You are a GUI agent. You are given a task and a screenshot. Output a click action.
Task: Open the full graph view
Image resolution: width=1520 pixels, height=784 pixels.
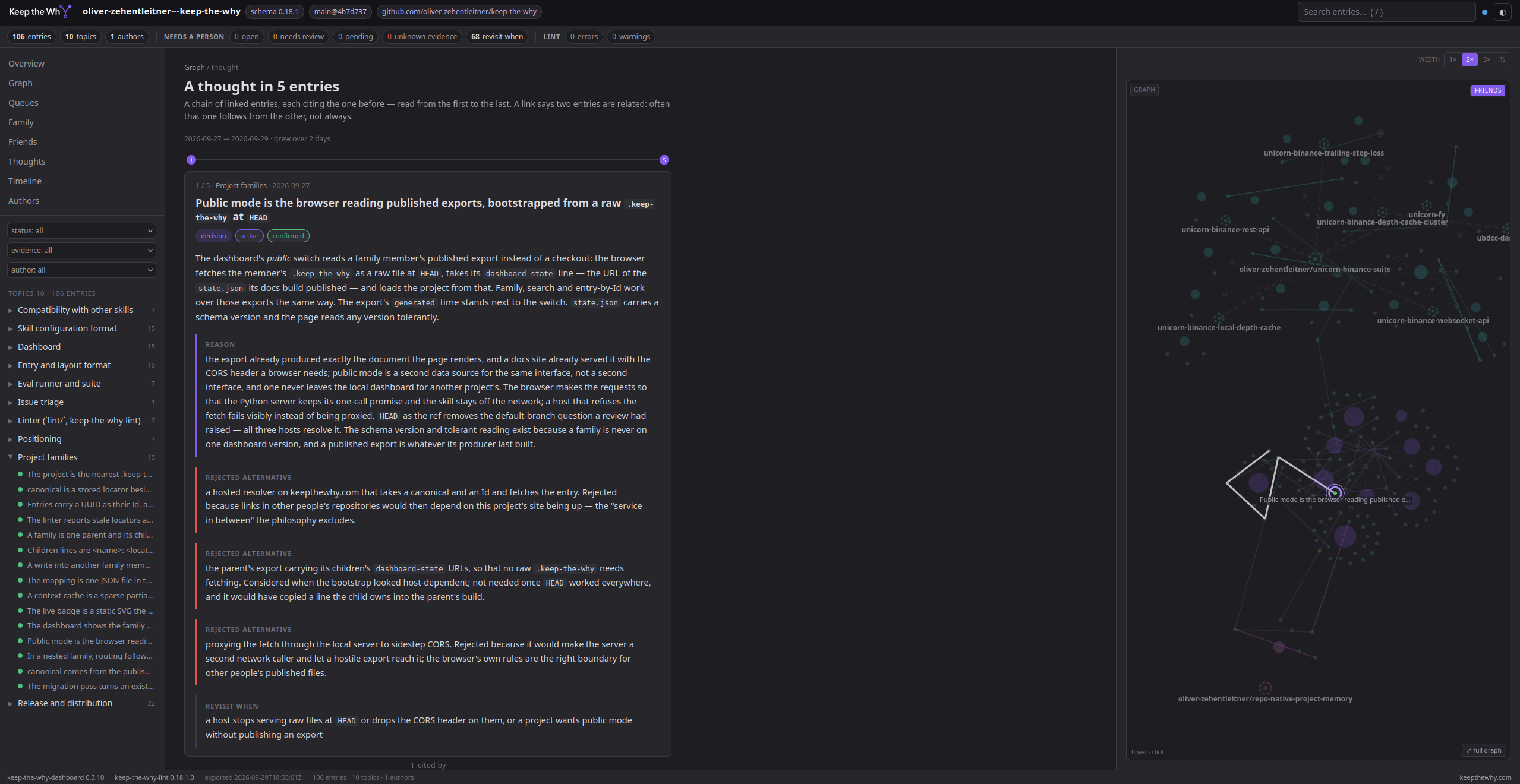tap(1484, 750)
